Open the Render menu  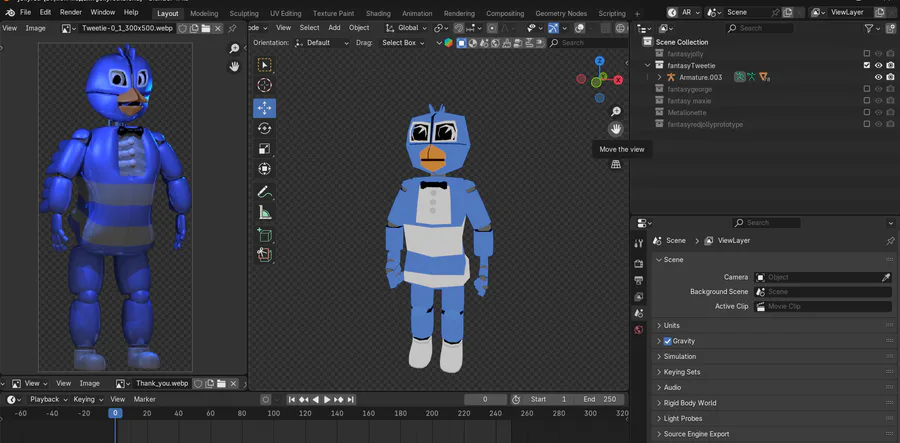click(71, 12)
